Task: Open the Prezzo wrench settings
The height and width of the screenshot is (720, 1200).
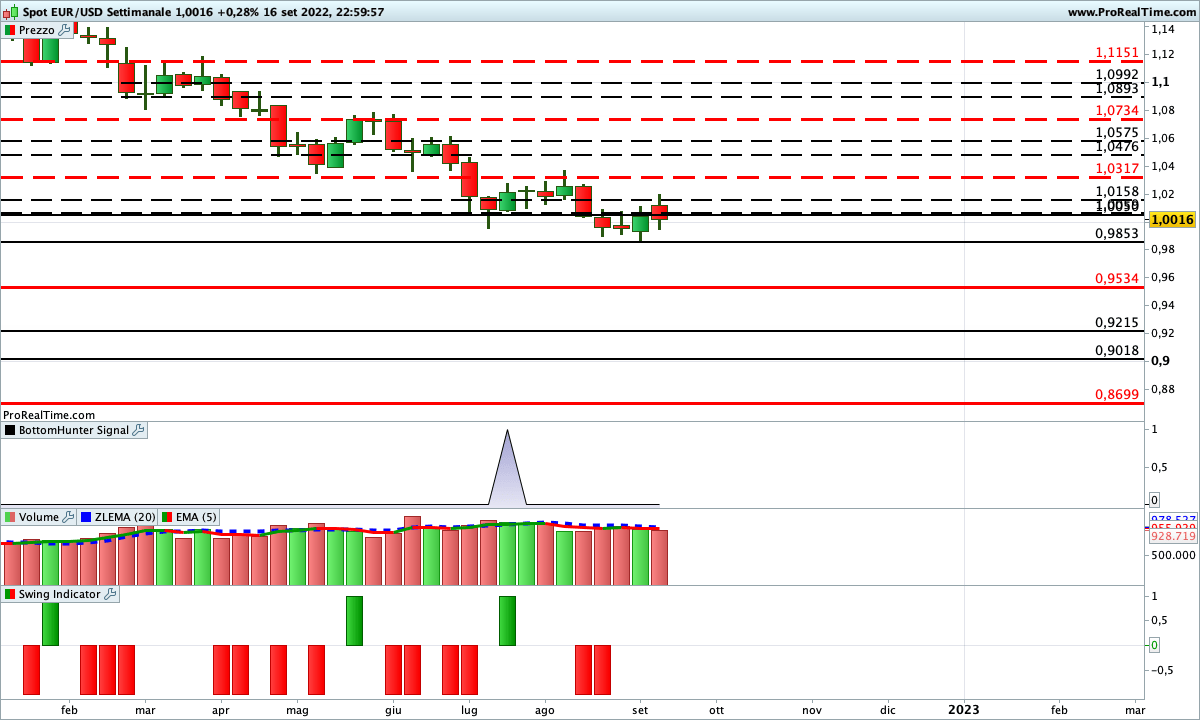Action: click(64, 30)
